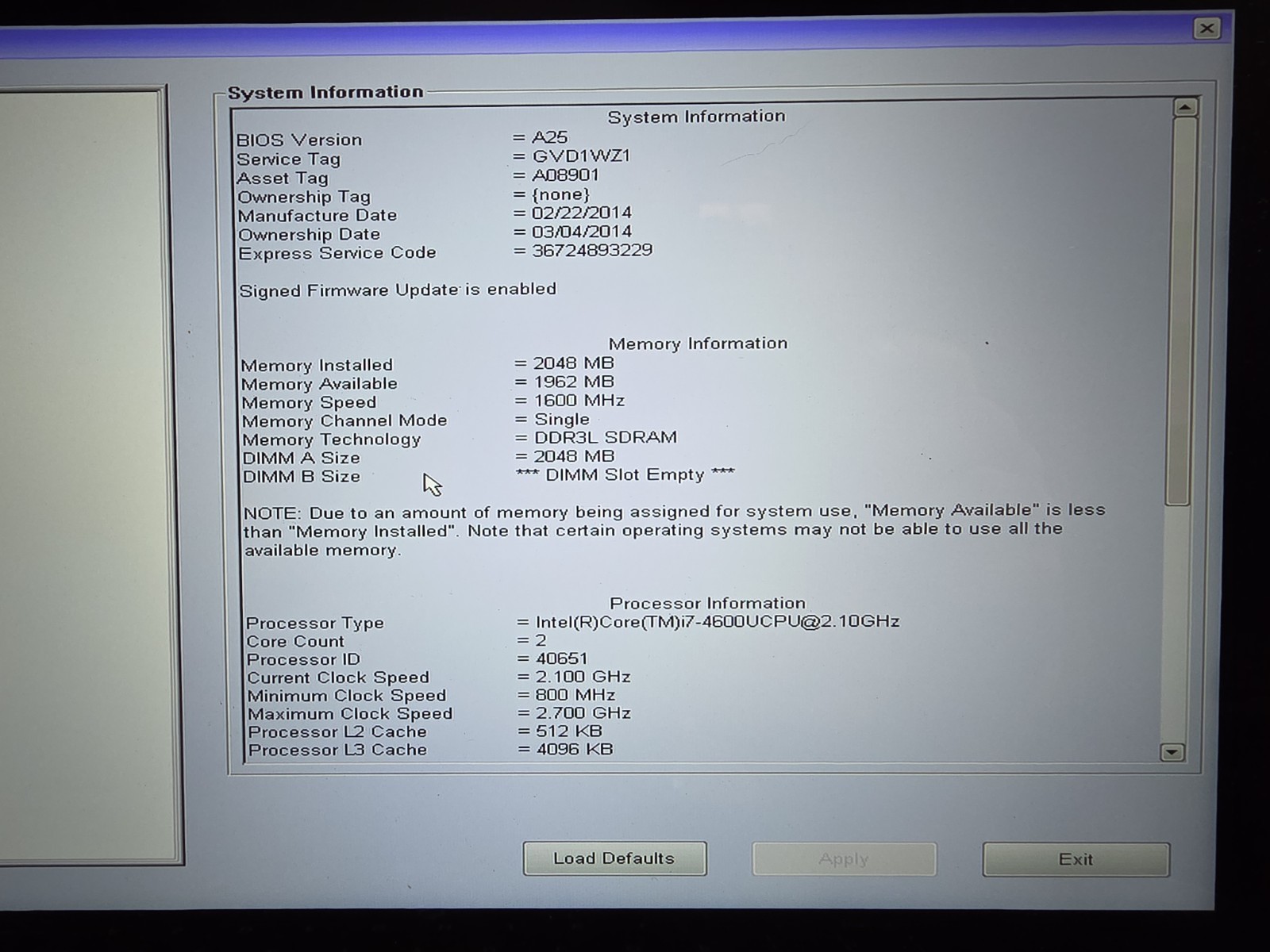Click the scrollbar up arrow

coord(1185,107)
